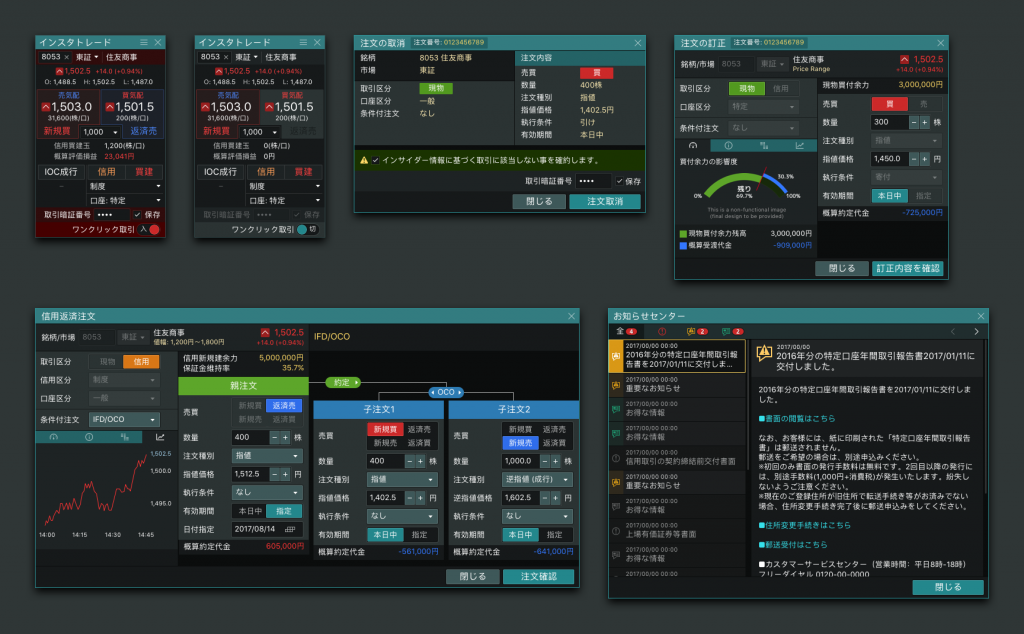Open the IFD/OCO 条件付注文 dropdown

pos(122,419)
